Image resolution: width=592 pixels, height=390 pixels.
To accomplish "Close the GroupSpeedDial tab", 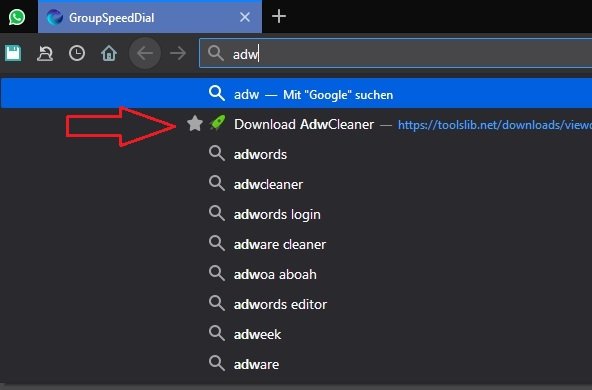I will click(245, 17).
